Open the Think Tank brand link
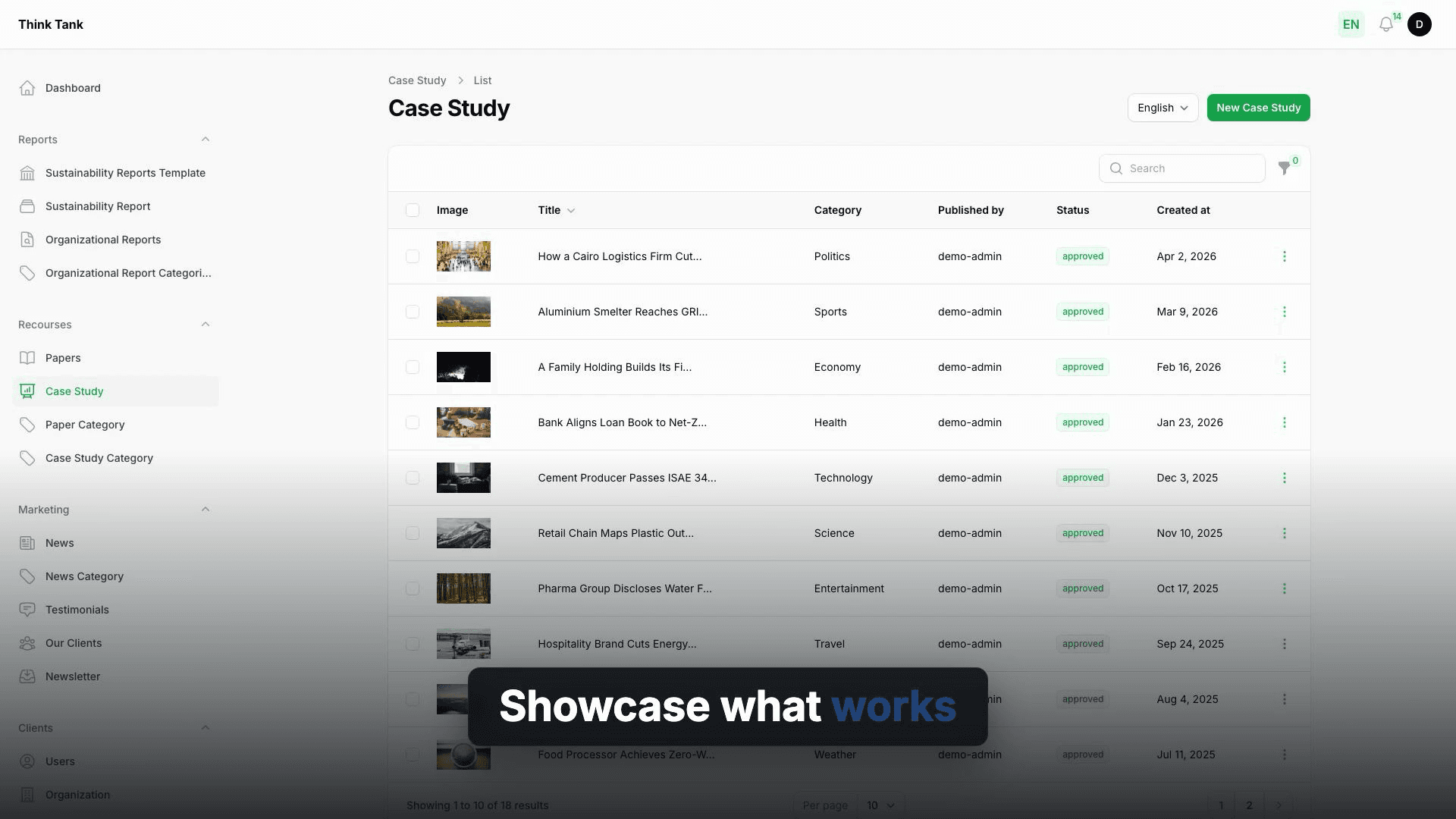This screenshot has width=1456, height=819. point(51,24)
